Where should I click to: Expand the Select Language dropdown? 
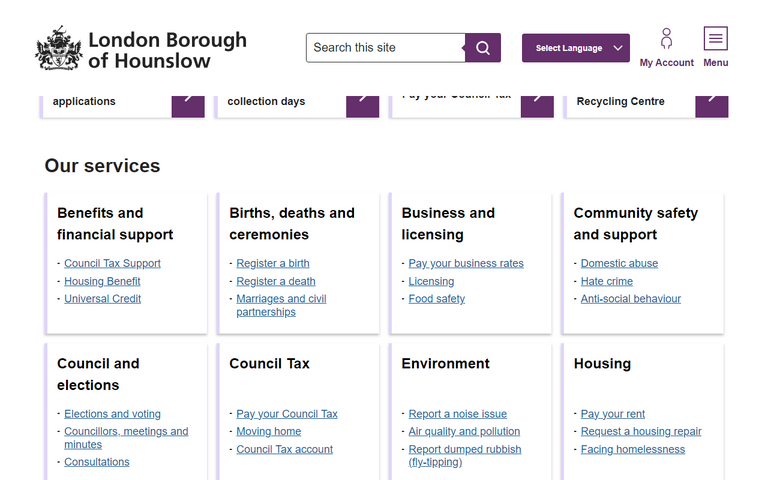(576, 48)
